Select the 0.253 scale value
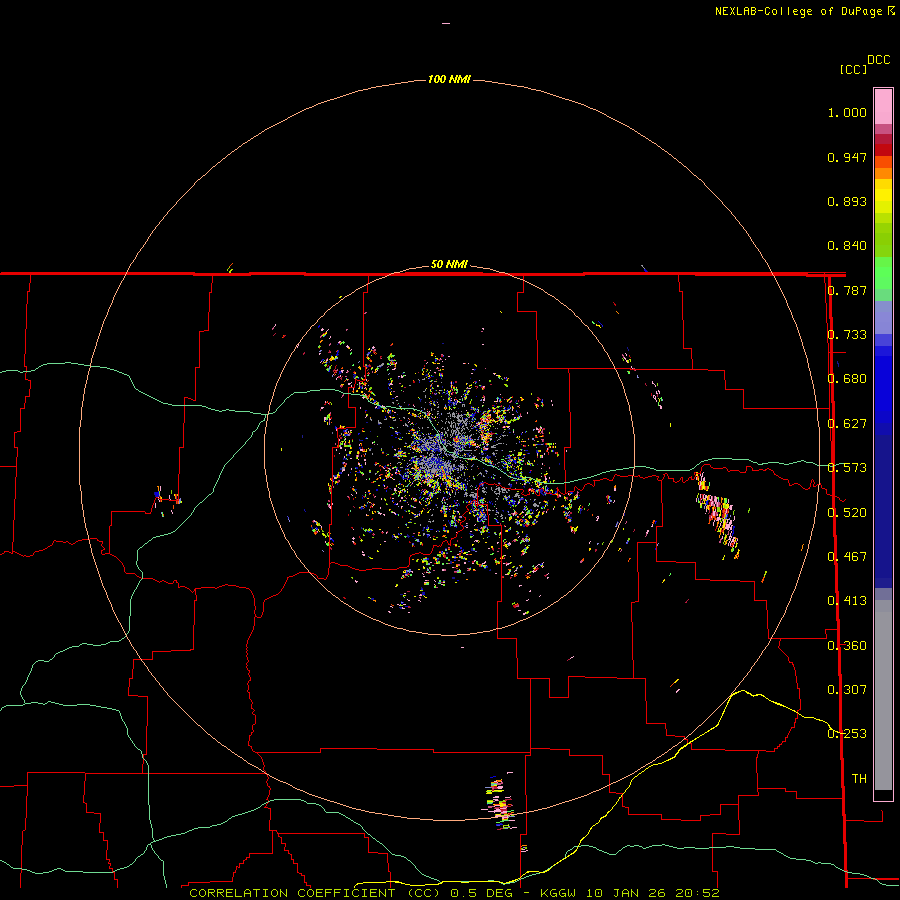This screenshot has height=900, width=900. click(x=847, y=735)
